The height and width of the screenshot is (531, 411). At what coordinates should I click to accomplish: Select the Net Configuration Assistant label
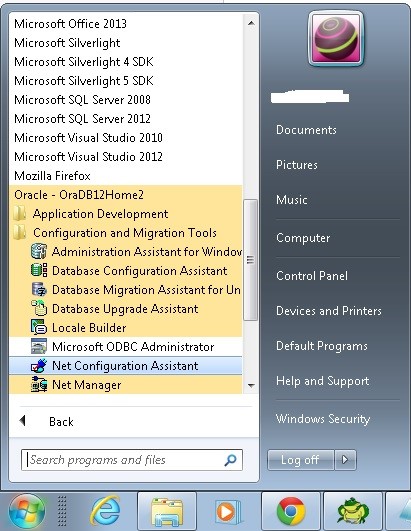click(x=125, y=366)
